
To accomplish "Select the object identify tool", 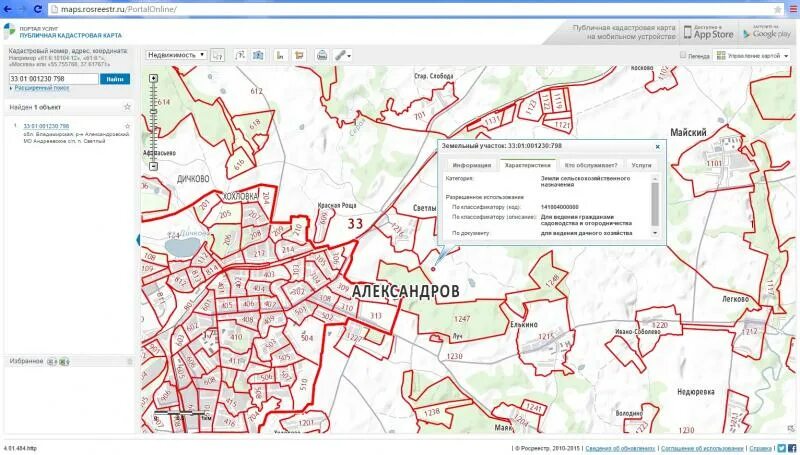I will tap(218, 55).
